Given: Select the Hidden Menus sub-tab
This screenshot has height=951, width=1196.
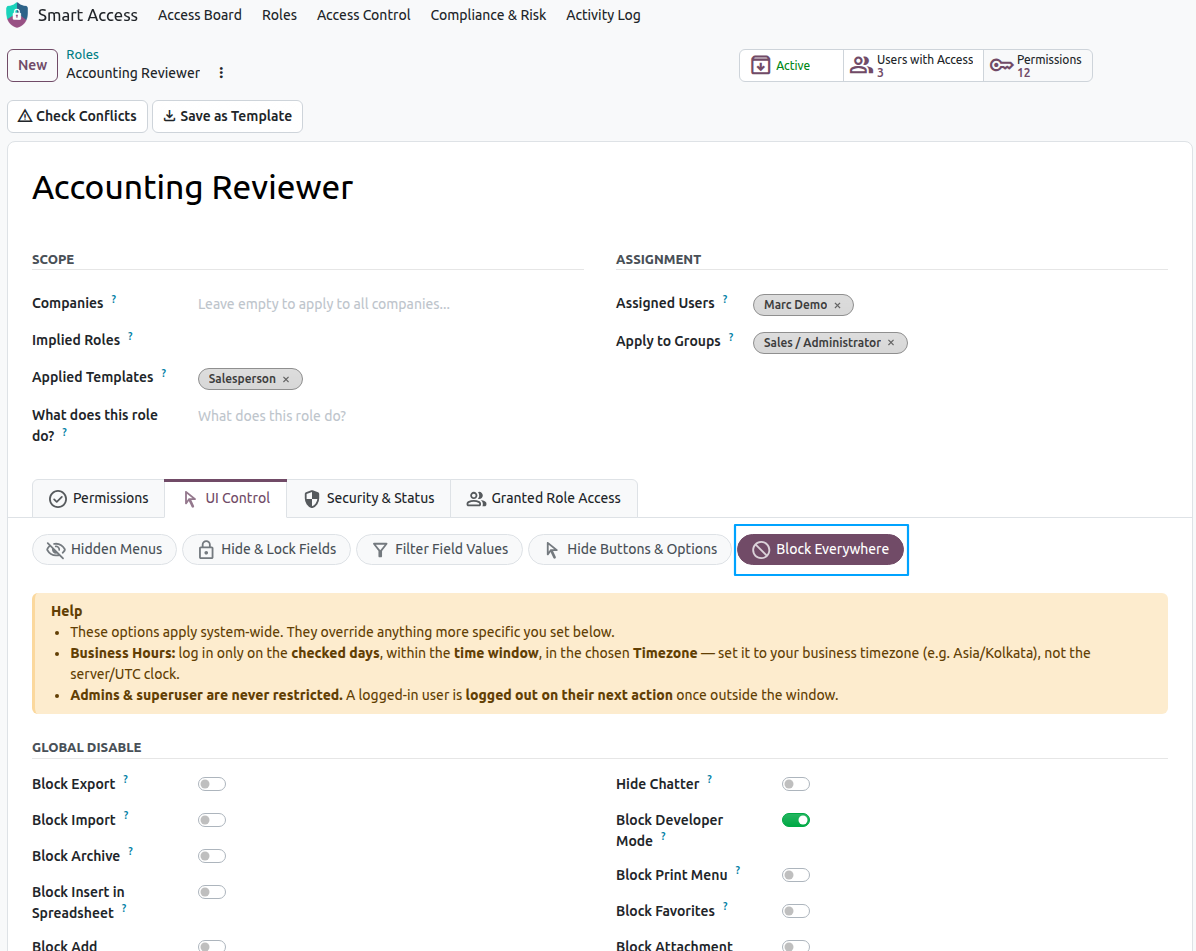Looking at the screenshot, I should tap(104, 549).
